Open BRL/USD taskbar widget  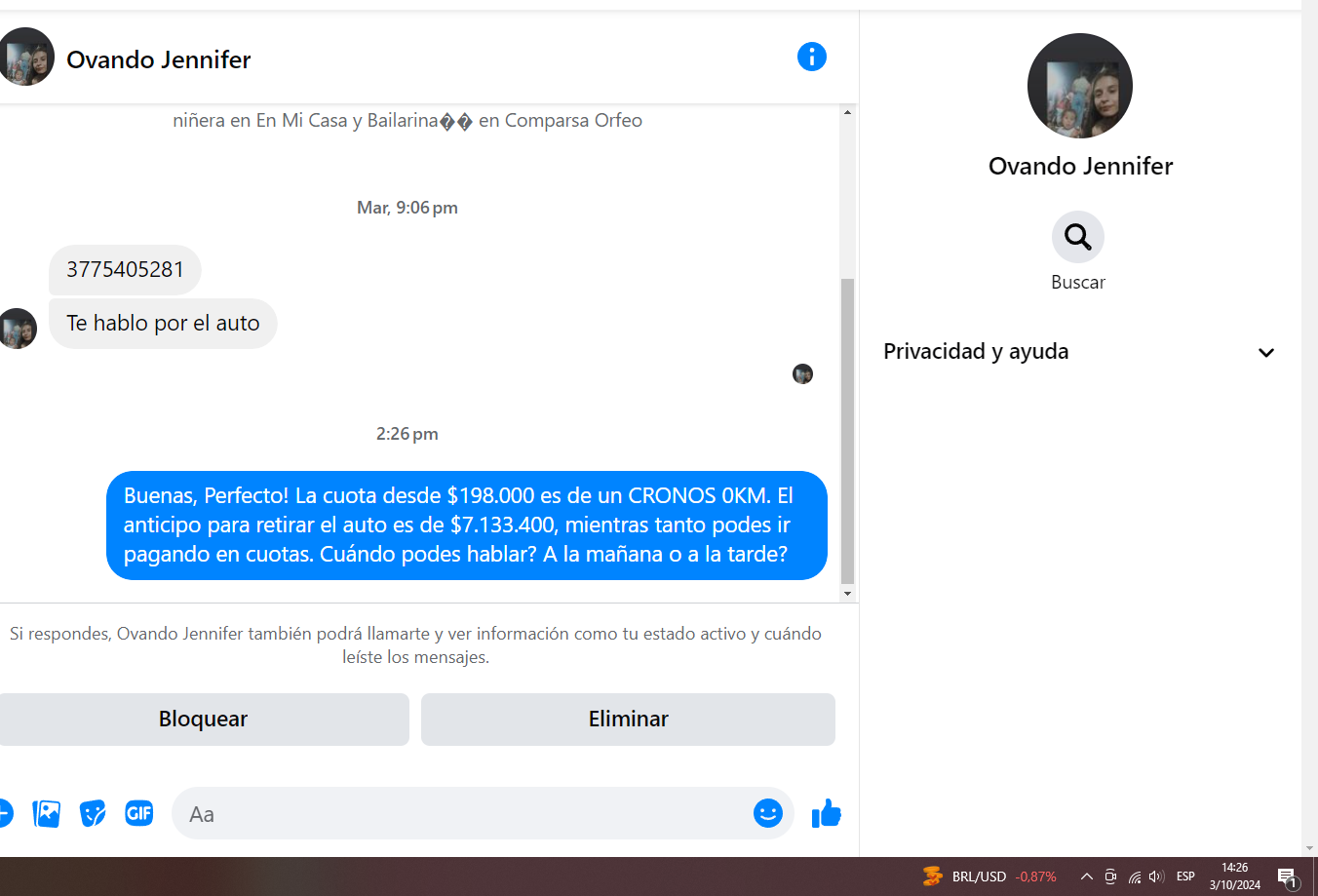pos(989,877)
